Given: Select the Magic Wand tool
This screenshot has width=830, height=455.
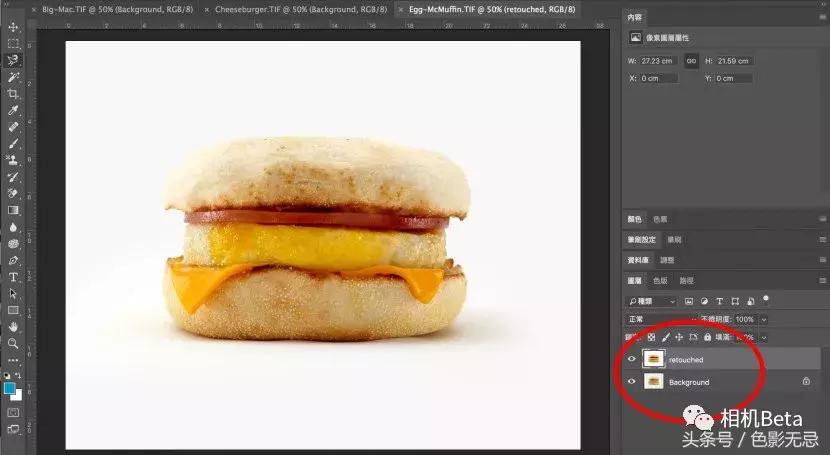Looking at the screenshot, I should coord(13,77).
